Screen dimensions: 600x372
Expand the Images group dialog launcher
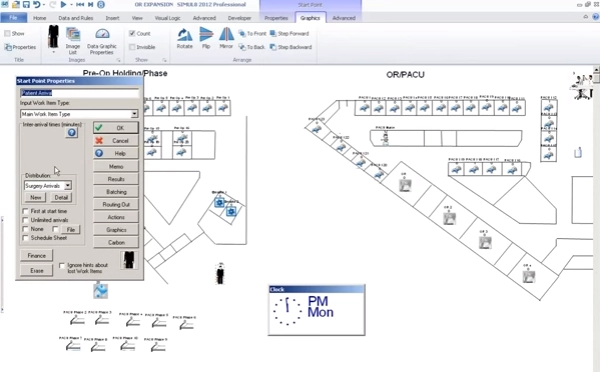[119, 60]
